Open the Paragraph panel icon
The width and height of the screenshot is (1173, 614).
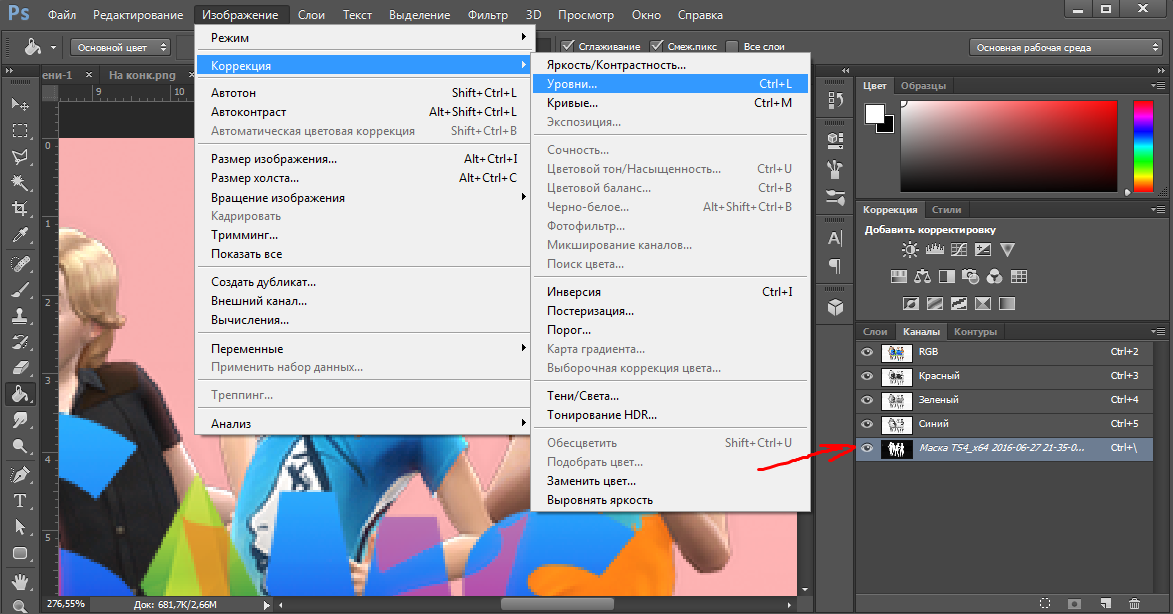(x=836, y=265)
